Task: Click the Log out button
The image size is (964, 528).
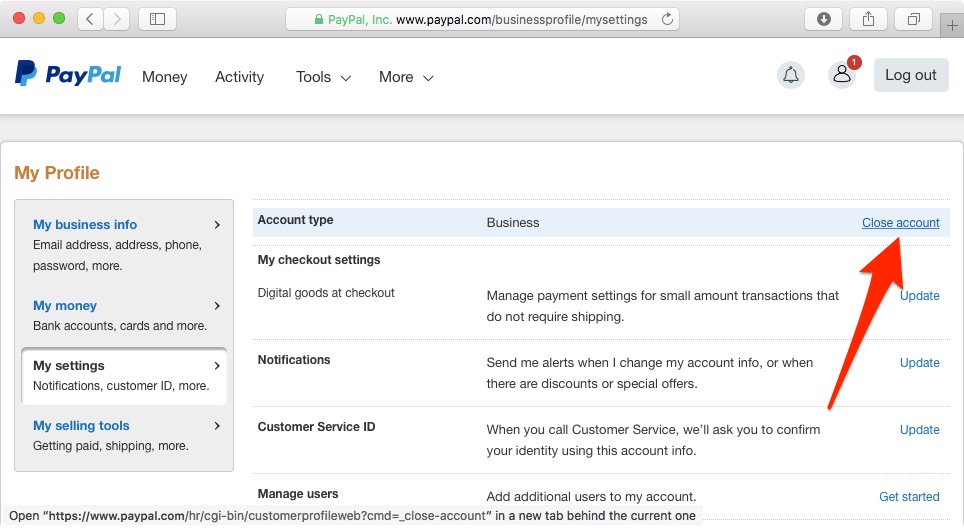Action: coord(911,75)
